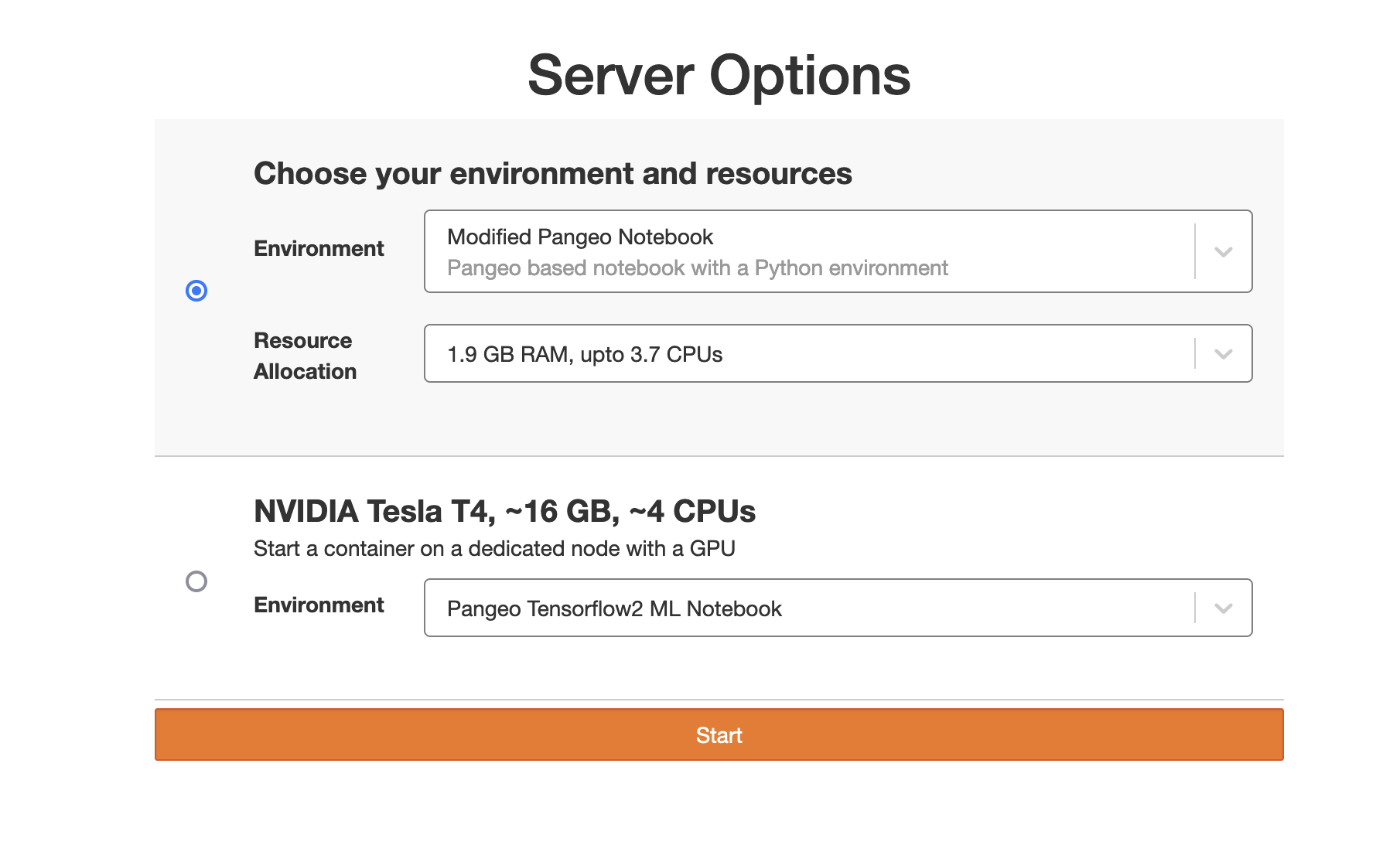Screen dimensions: 1400x852
Task: Click the 'NVIDIA Tesla T4, ~16 GB, ~4 CPUs' heading
Action: coord(504,512)
